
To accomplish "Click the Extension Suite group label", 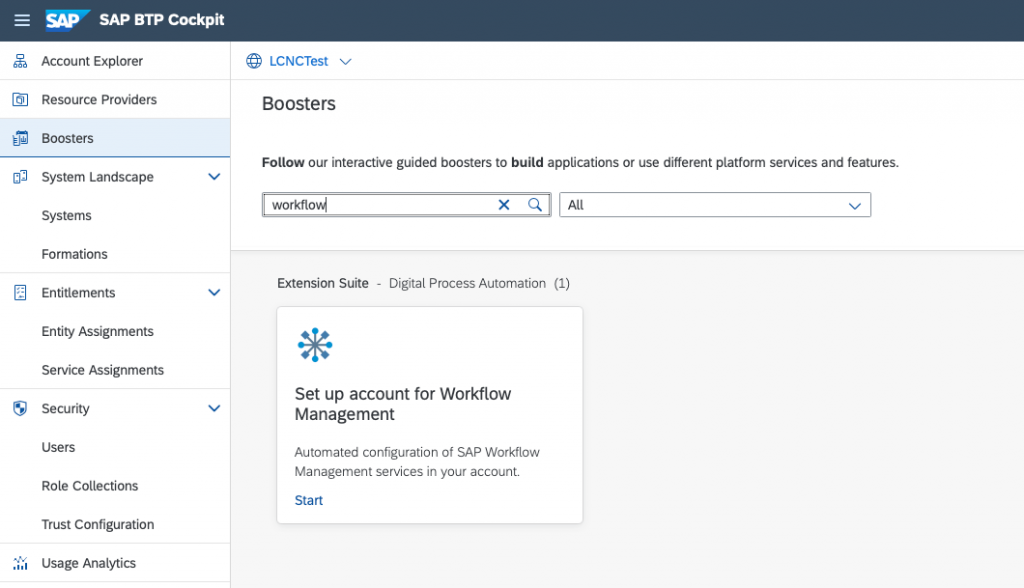I will pos(323,283).
